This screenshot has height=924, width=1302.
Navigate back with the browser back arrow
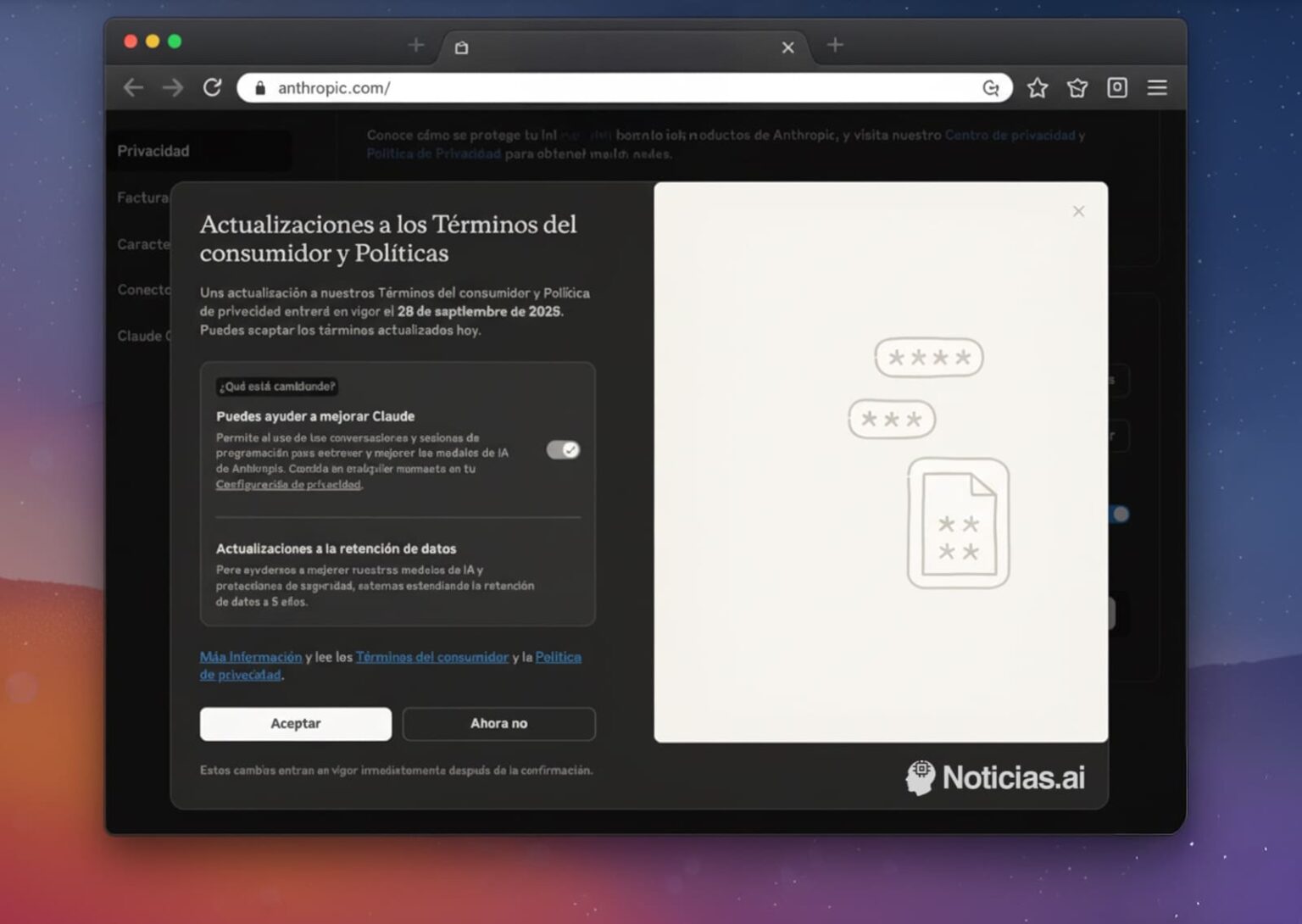[133, 87]
